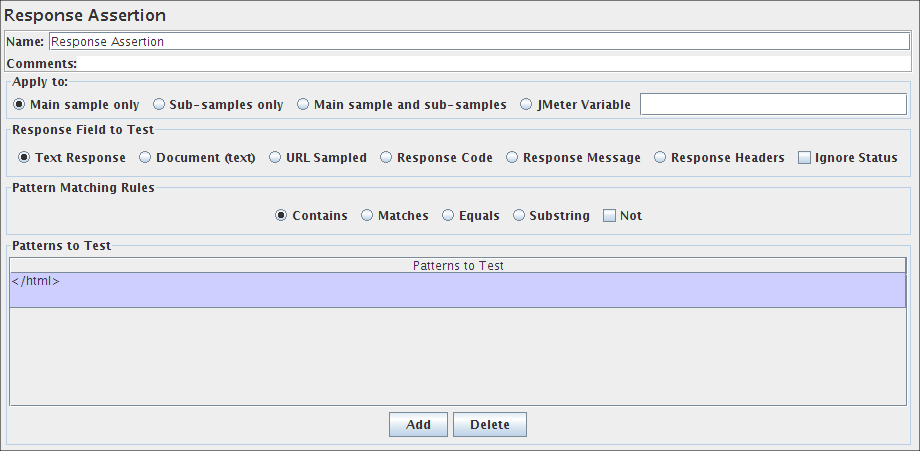Choose Document (text) response field
The image size is (920, 451).
pos(145,157)
